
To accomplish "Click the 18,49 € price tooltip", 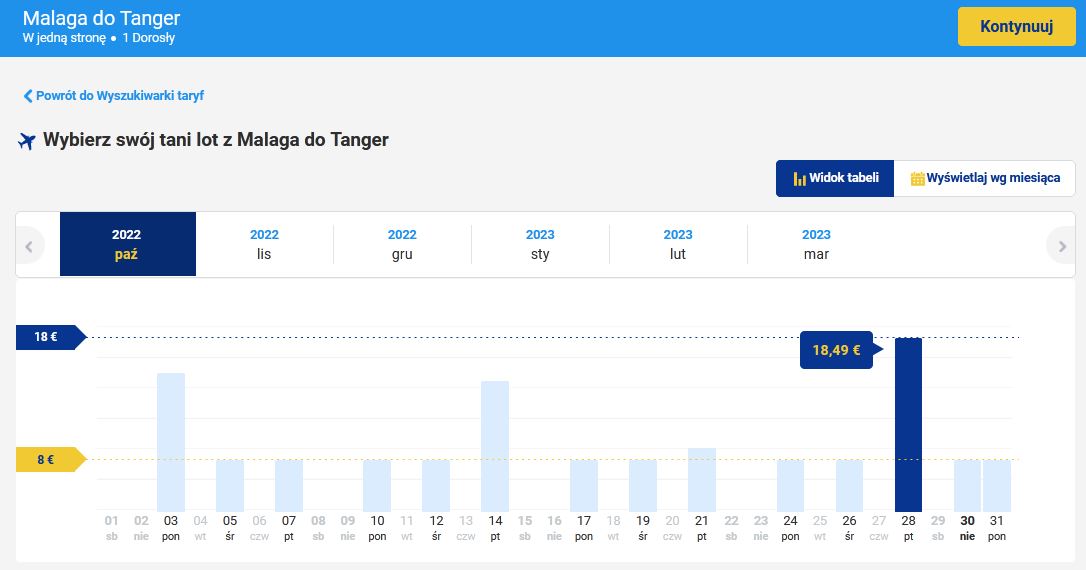I will [x=837, y=350].
